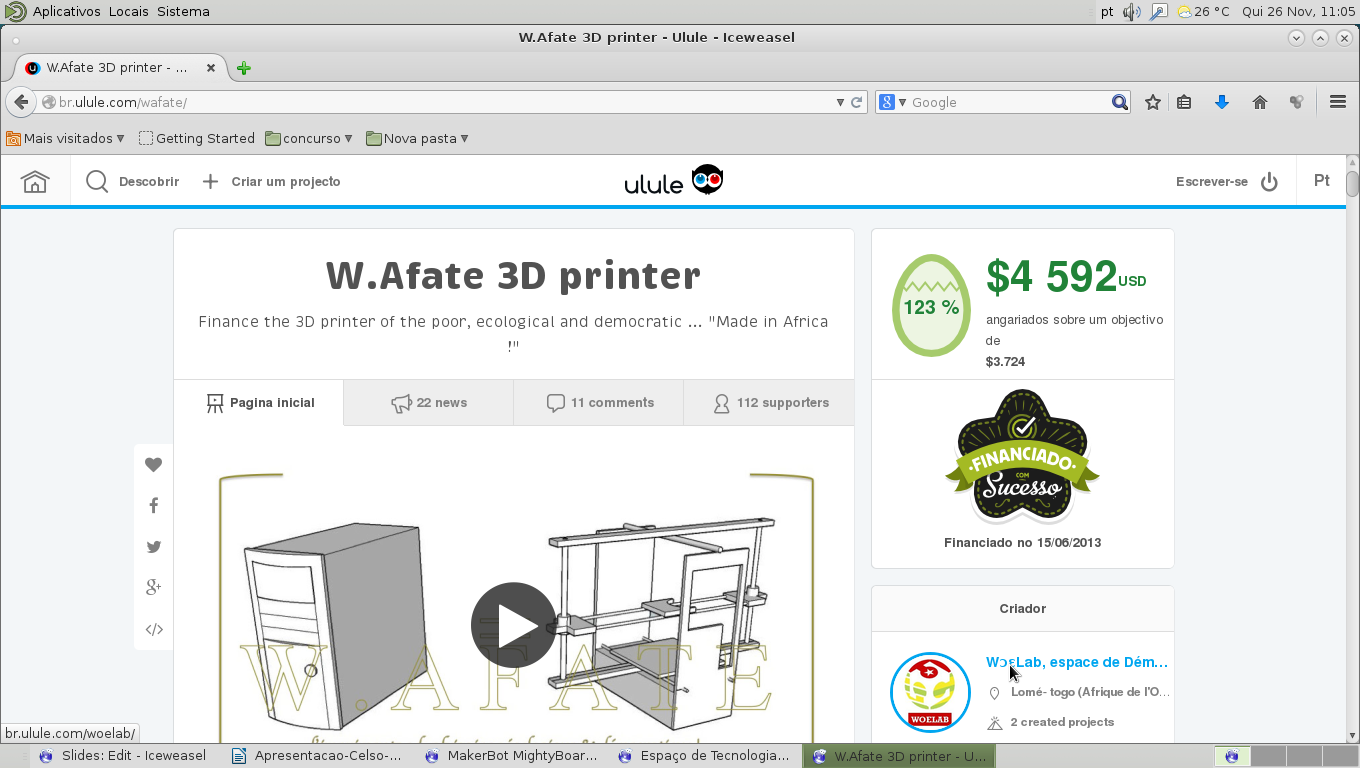The height and width of the screenshot is (768, 1360).
Task: Click the grey toolbar icon beside home
Action: 1296,102
